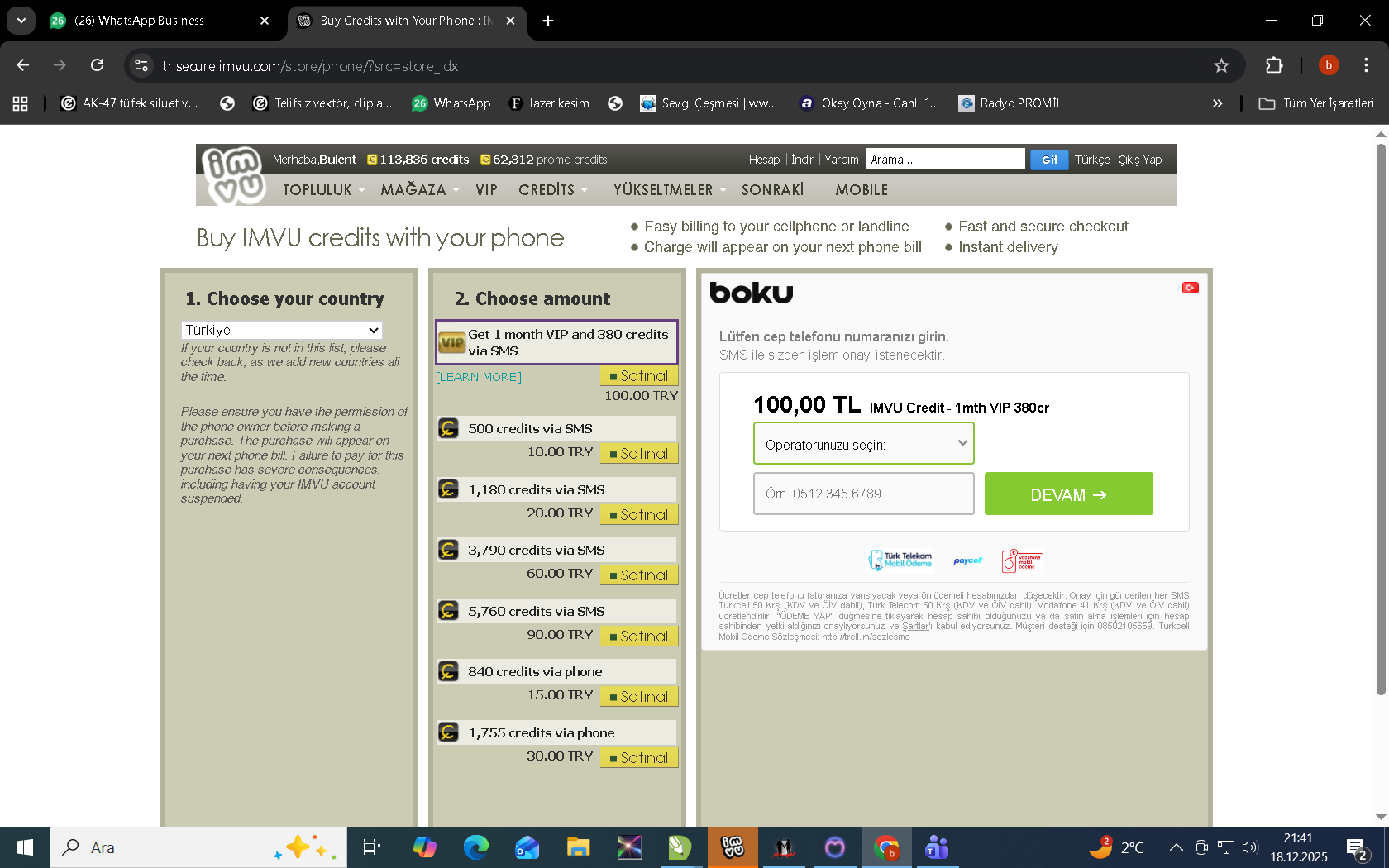The image size is (1389, 868).
Task: Click the phone number input field
Action: coord(864,494)
